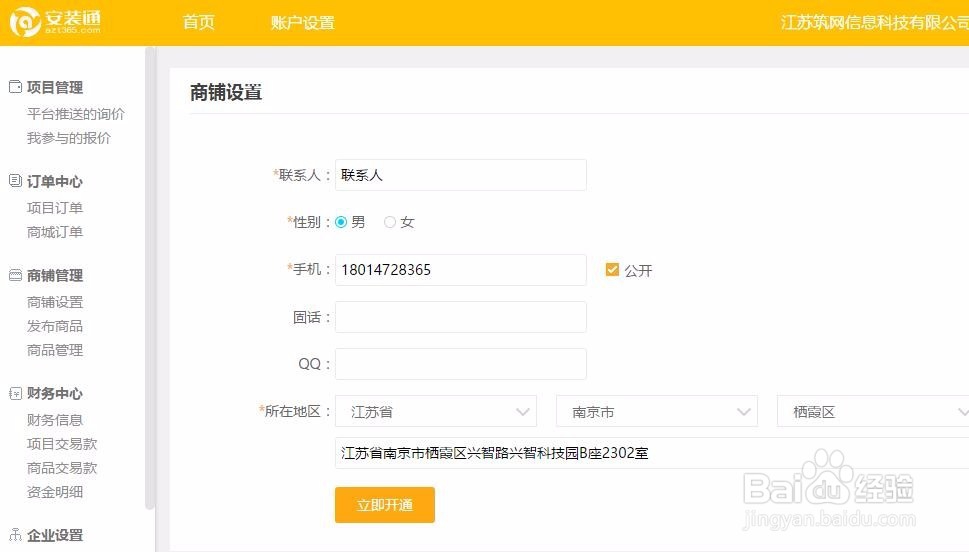969x552 pixels.
Task: Click the 江苏筑网信息科技有限公司 company name
Action: coord(874,23)
